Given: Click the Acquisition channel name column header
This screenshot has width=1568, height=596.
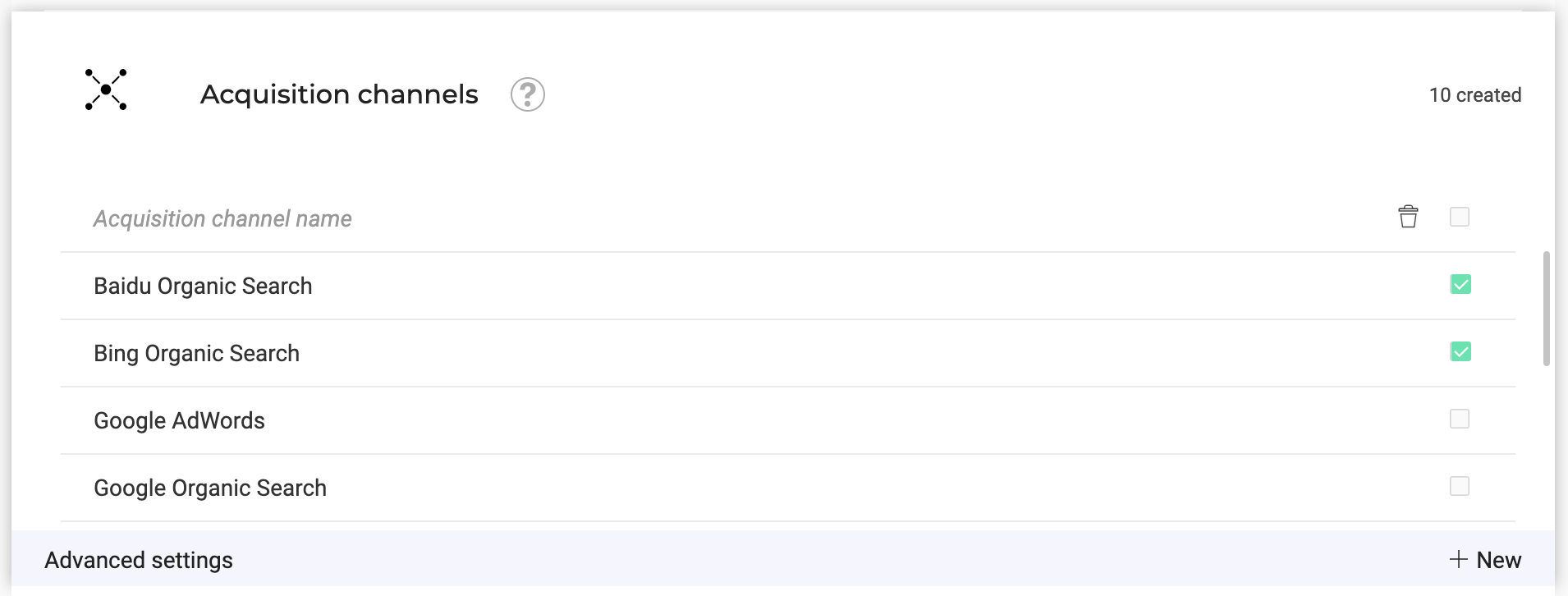Looking at the screenshot, I should click(x=222, y=218).
